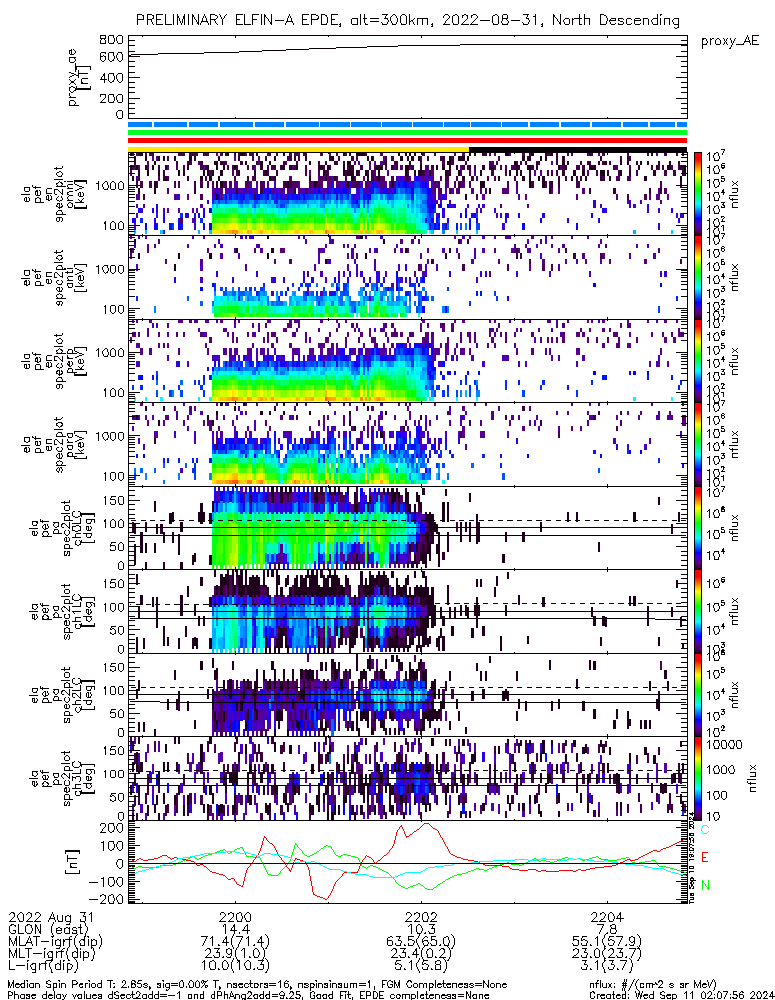Click the omni energy spectrogram panel
This screenshot has height=1000, width=775.
click(x=408, y=194)
